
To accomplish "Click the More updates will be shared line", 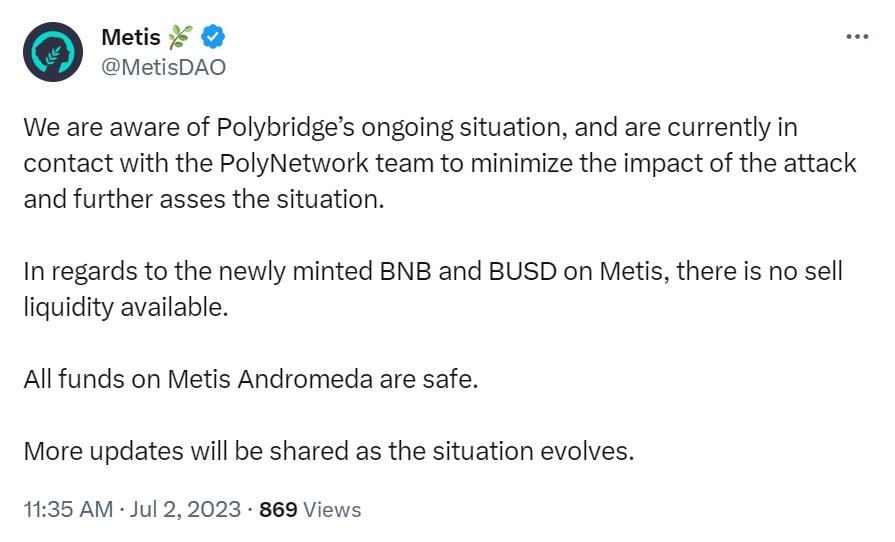I will [x=329, y=450].
